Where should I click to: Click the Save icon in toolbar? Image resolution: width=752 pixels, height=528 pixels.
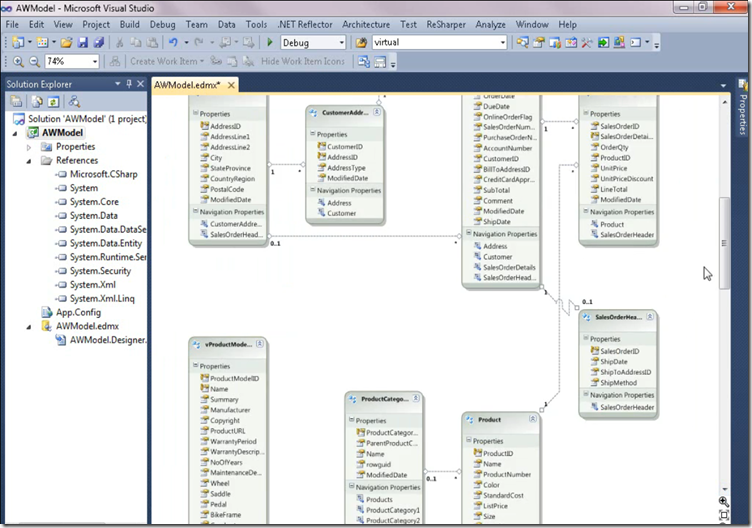82,43
